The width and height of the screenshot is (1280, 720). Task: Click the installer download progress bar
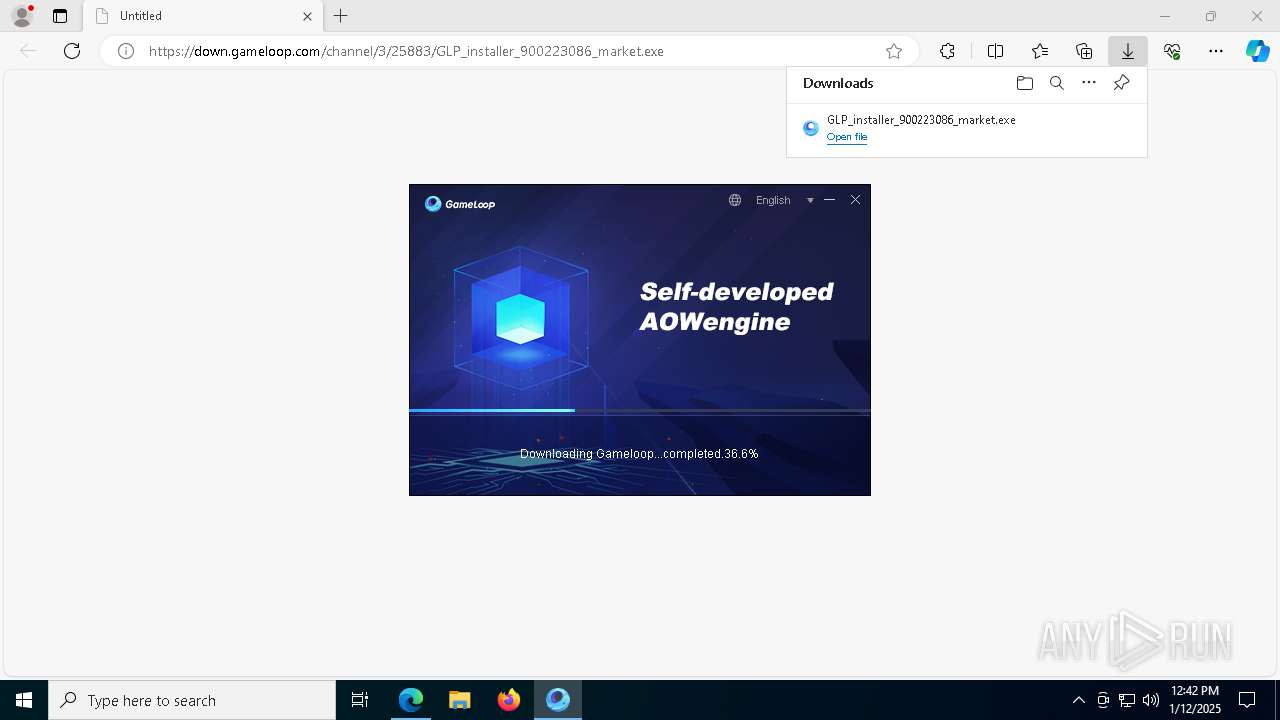[640, 411]
